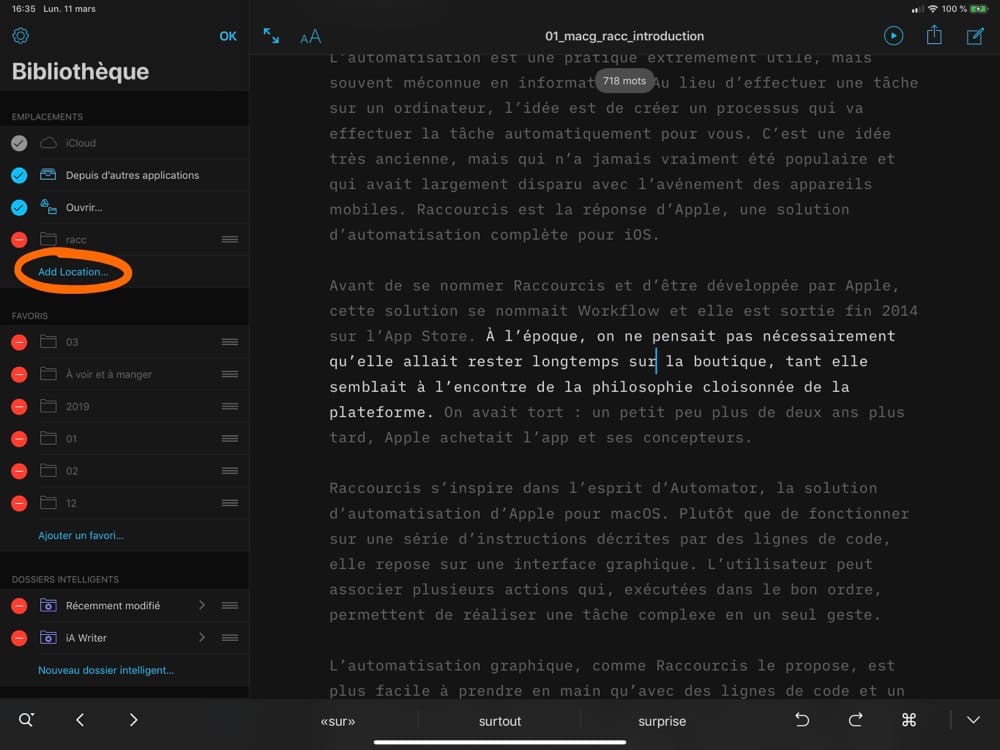This screenshot has width=1000, height=750.
Task: Open command key shortcuts icon
Action: 909,720
